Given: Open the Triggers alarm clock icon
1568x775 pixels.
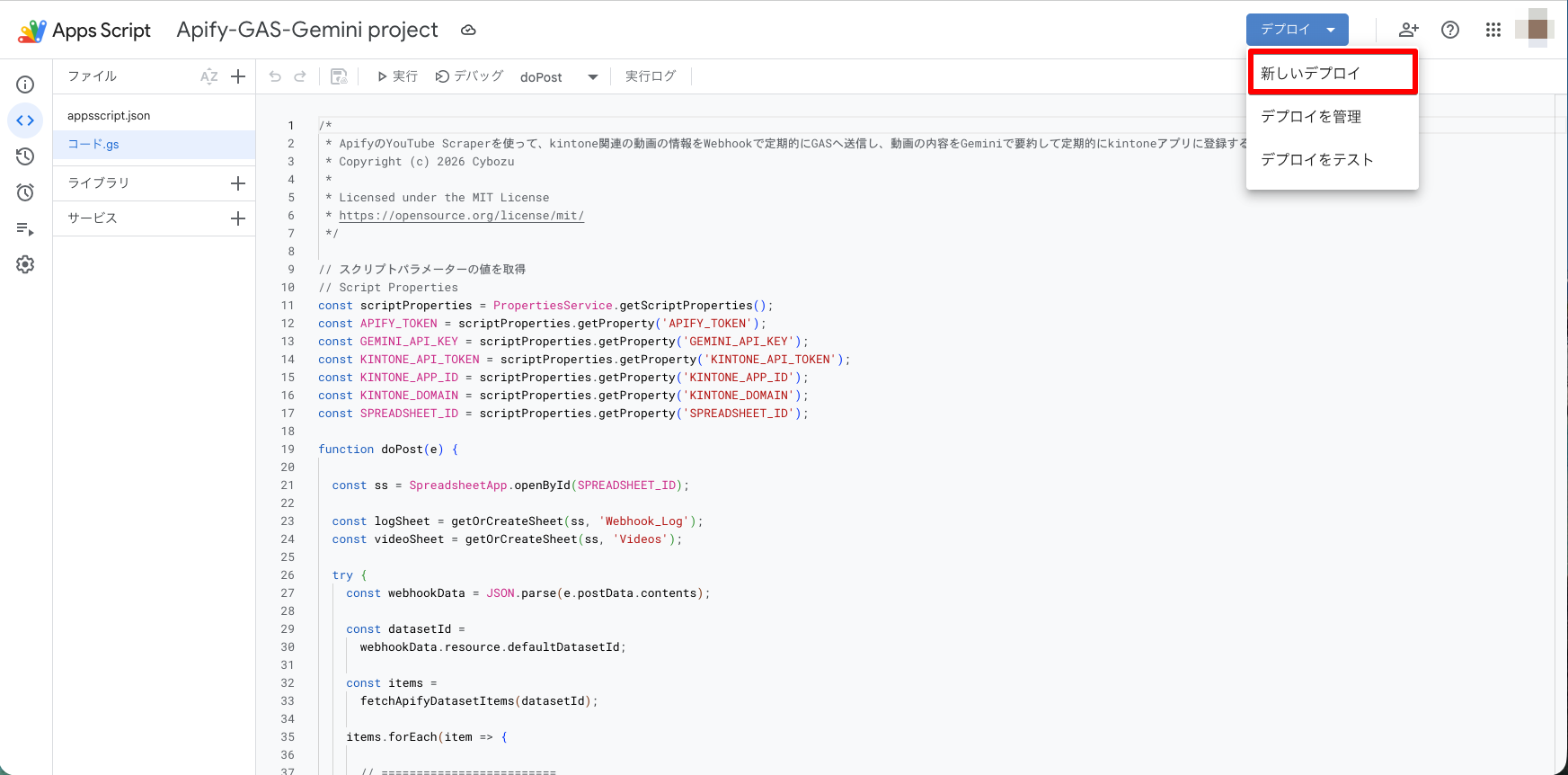Looking at the screenshot, I should click(25, 192).
